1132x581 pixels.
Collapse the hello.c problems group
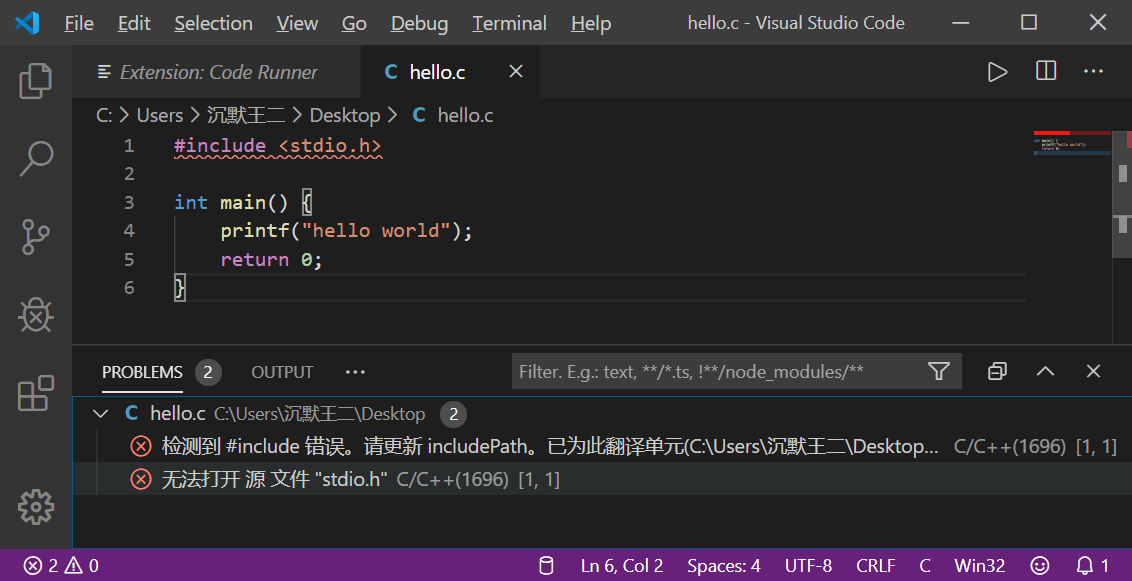point(100,414)
